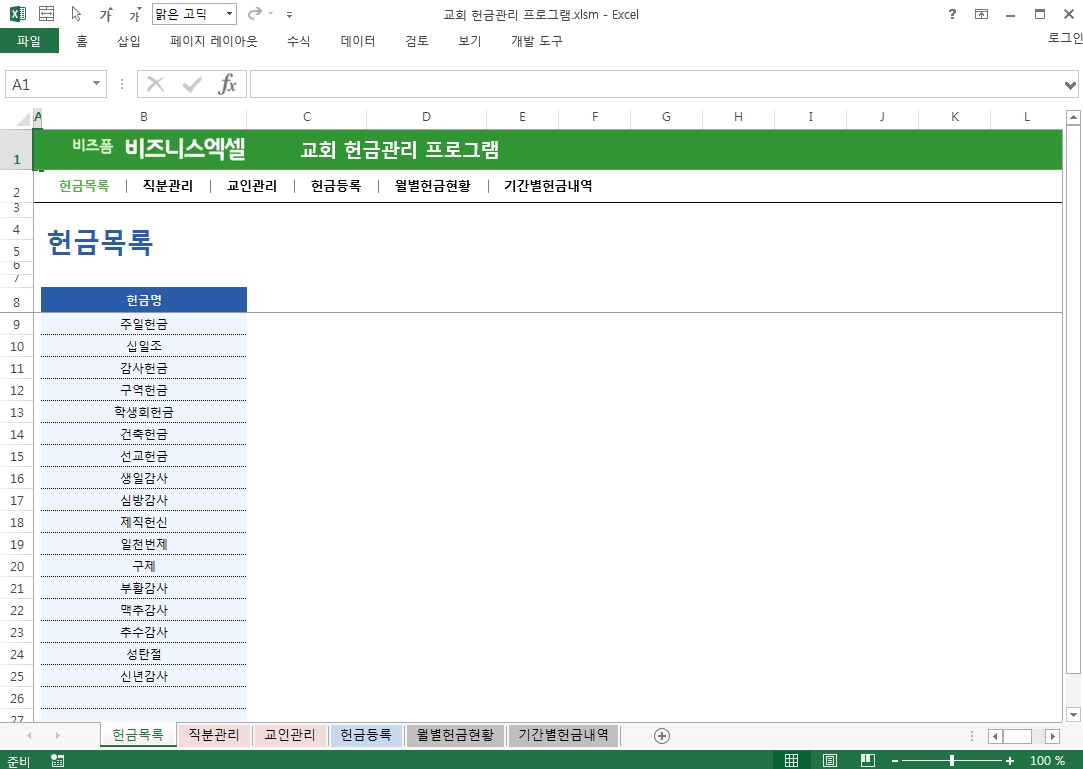The height and width of the screenshot is (769, 1083).
Task: Click the Excel application icon in title bar
Action: coord(18,14)
